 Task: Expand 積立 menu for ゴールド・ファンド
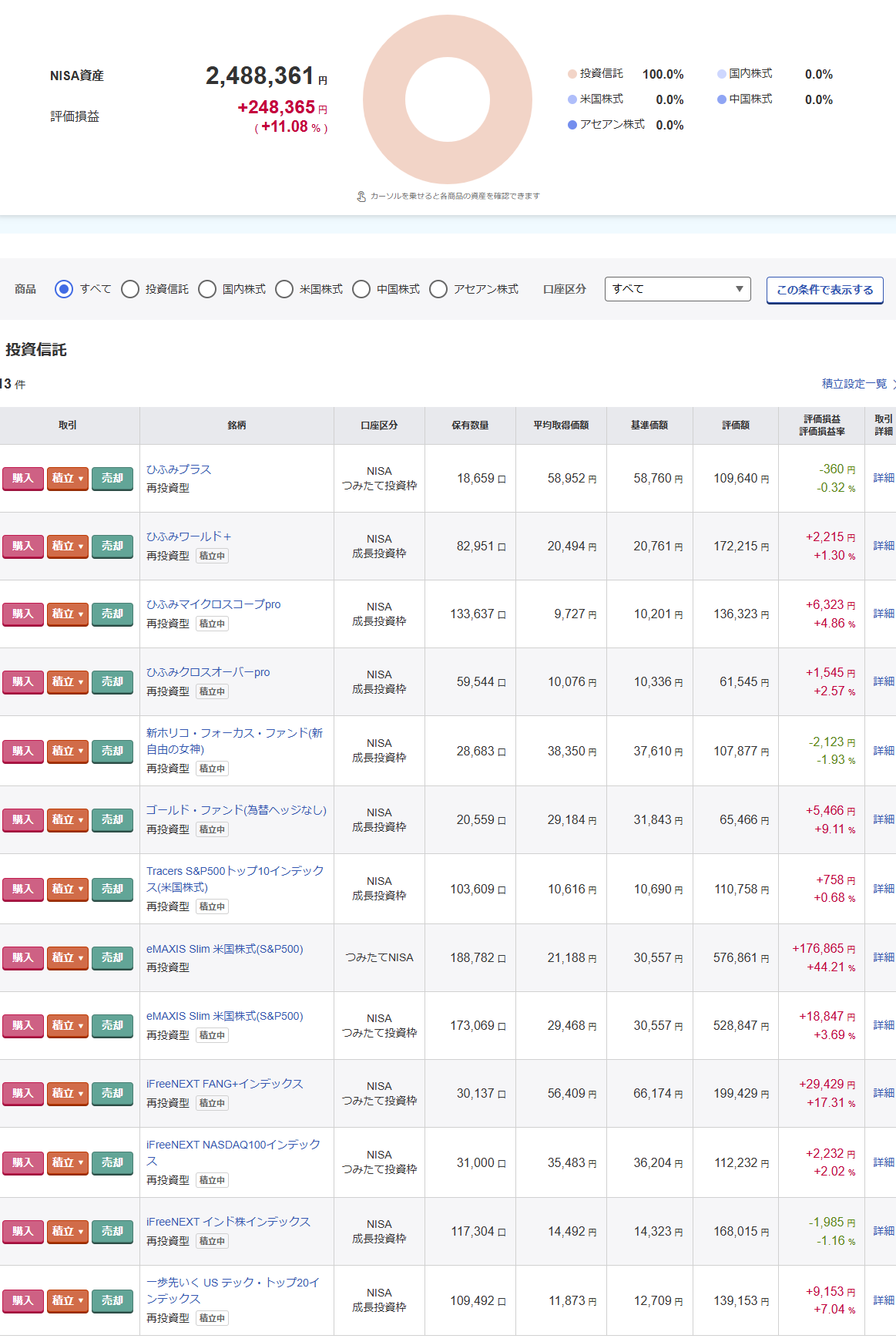(68, 820)
